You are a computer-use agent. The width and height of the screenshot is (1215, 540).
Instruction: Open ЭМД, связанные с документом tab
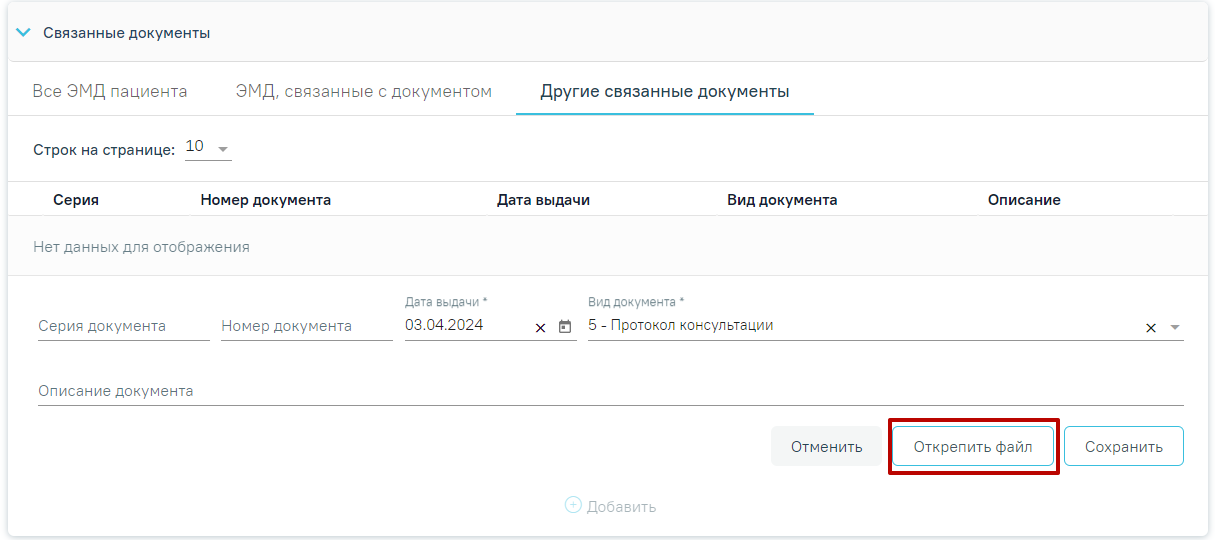364,91
